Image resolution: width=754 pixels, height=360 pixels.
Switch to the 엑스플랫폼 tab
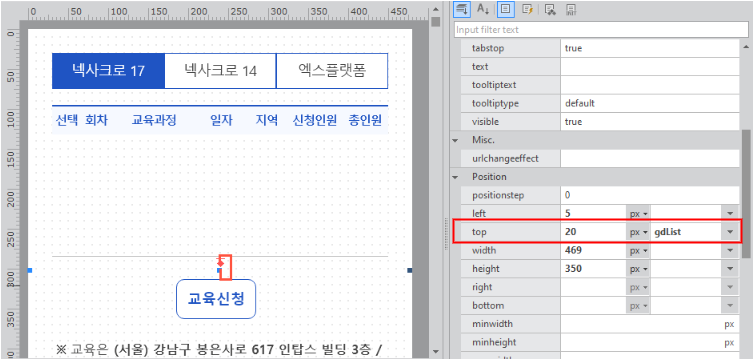332,71
